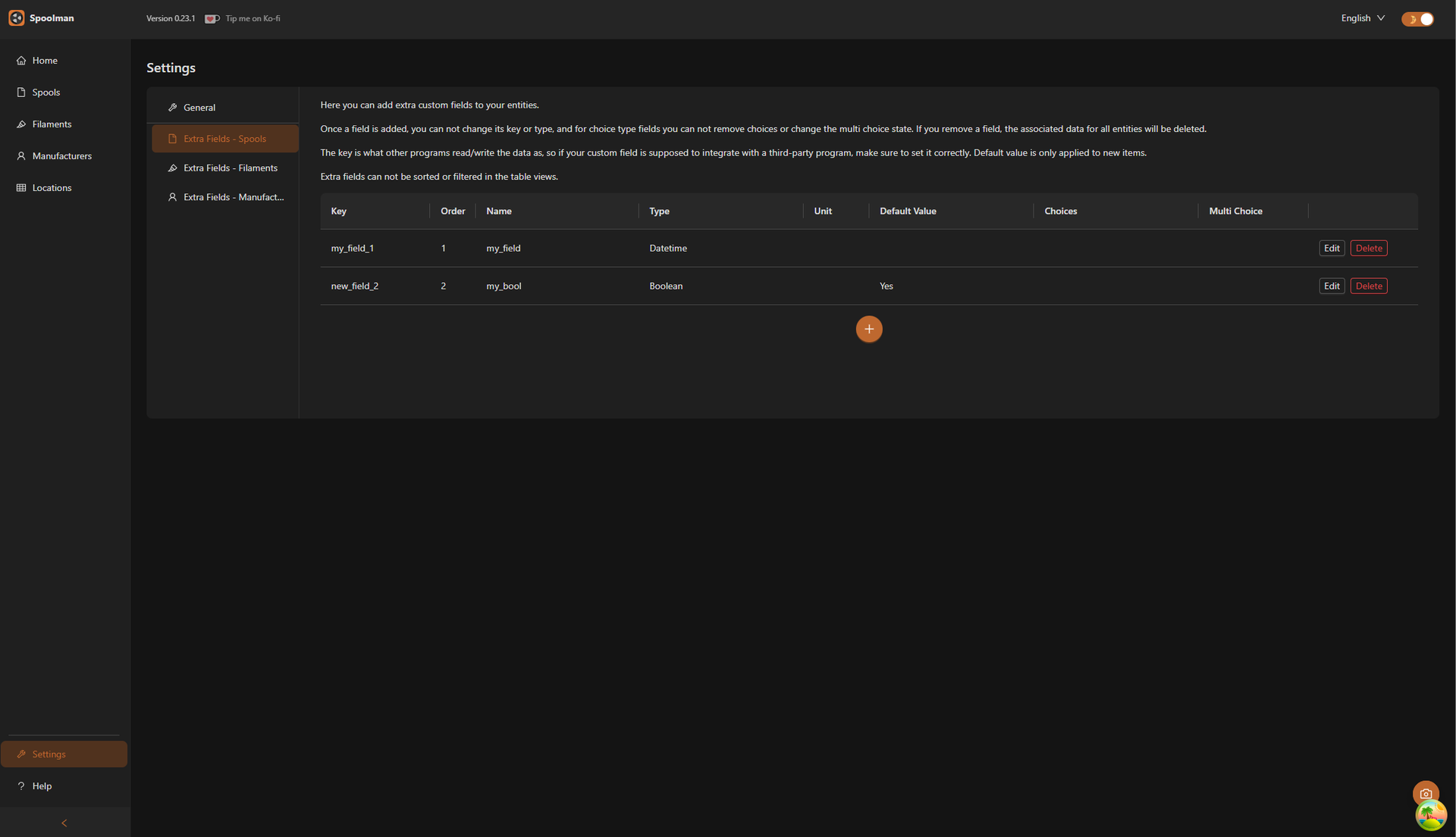This screenshot has width=1456, height=837.
Task: Click the palm tree sunset avatar icon
Action: 1431,816
